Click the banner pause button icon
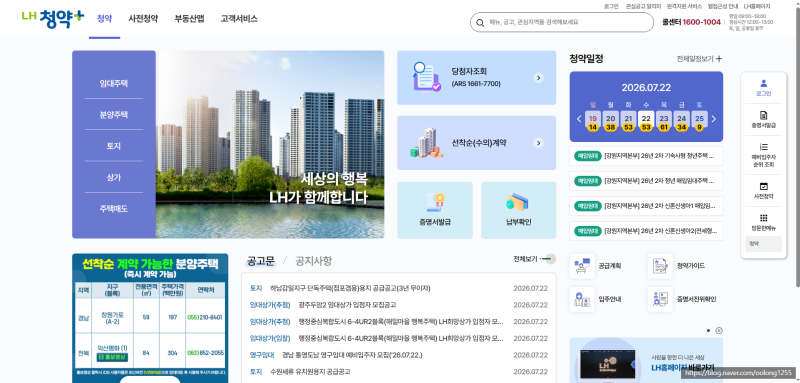This screenshot has width=800, height=383. 719,330
